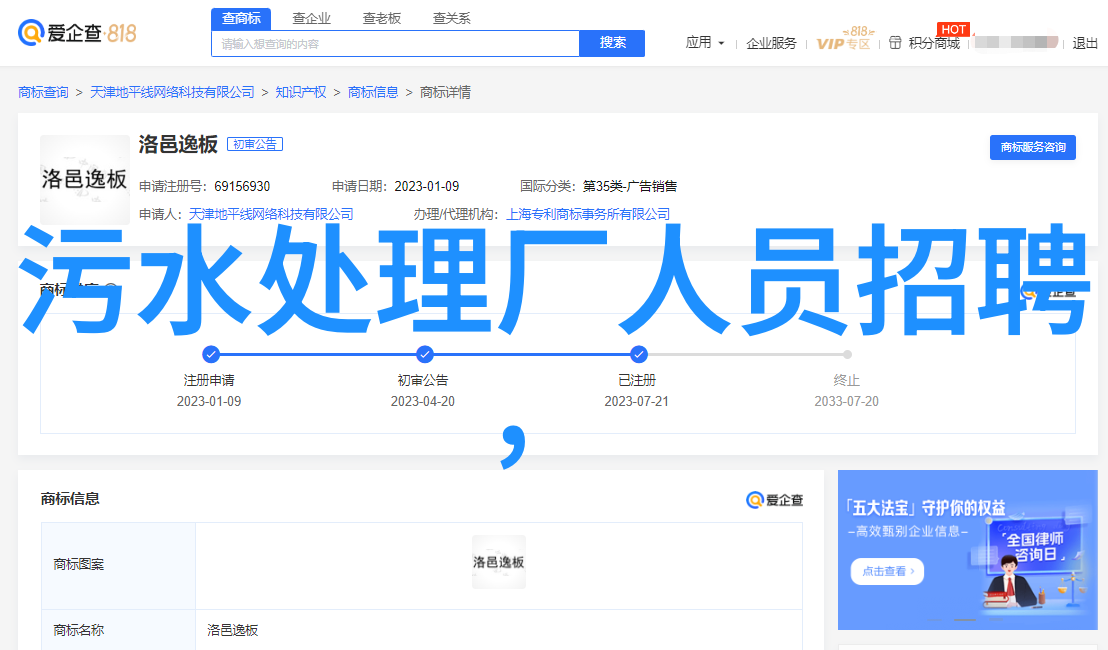Click the 洛邑逸板 value in the 商标名称 row
The height and width of the screenshot is (650, 1108).
232,630
